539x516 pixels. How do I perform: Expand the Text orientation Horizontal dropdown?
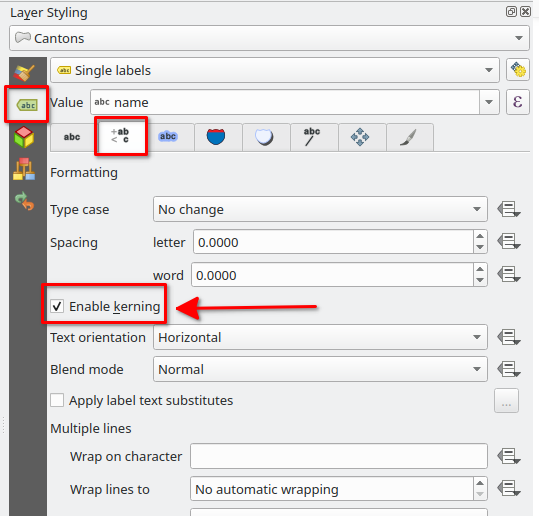[x=320, y=337]
